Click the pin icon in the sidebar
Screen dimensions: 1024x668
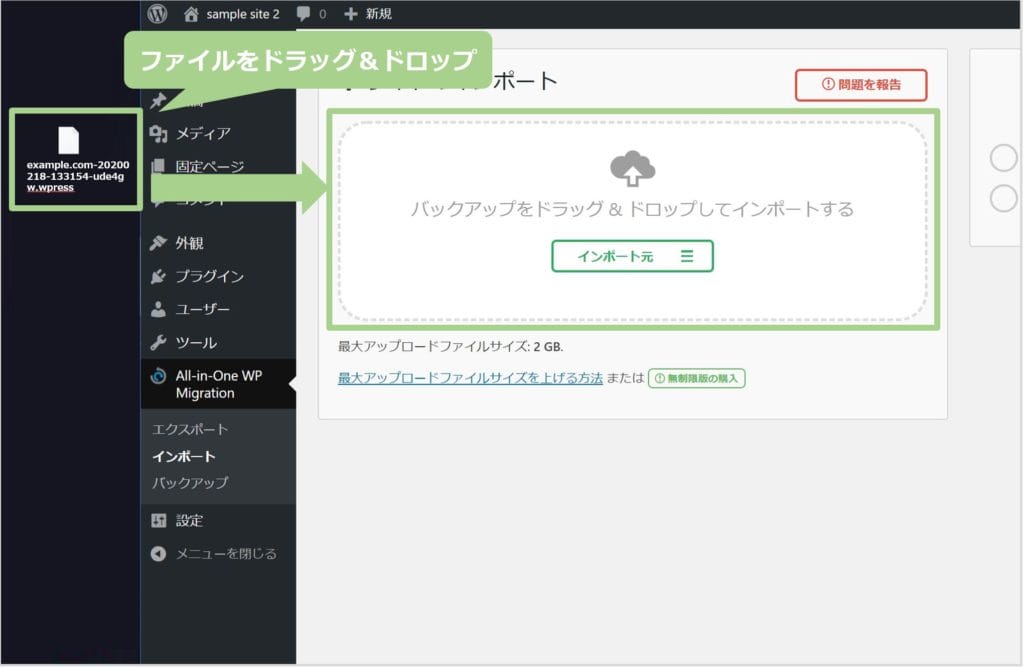tap(158, 101)
